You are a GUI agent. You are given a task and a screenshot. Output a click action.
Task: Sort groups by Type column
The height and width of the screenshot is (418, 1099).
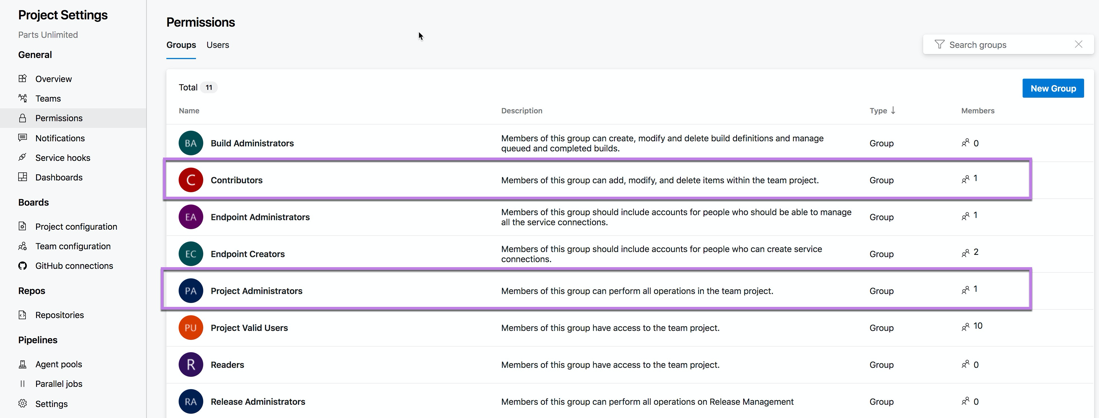pos(881,111)
